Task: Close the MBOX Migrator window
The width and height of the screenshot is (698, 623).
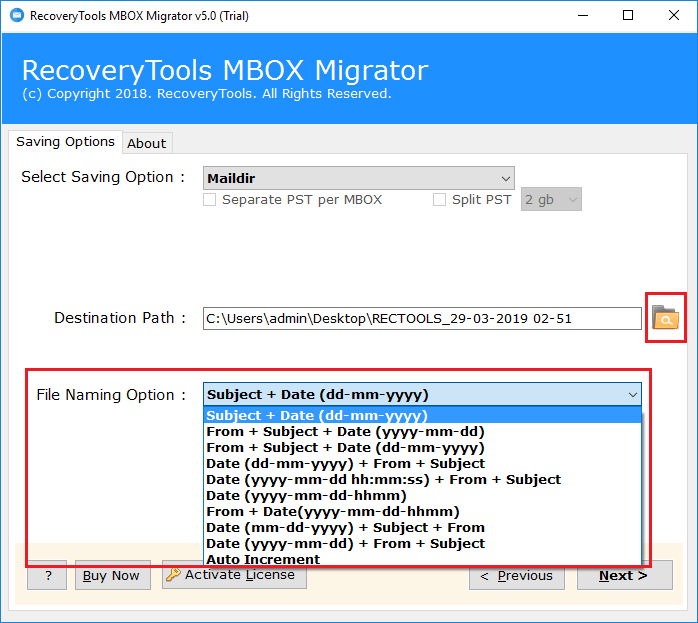Action: (674, 16)
